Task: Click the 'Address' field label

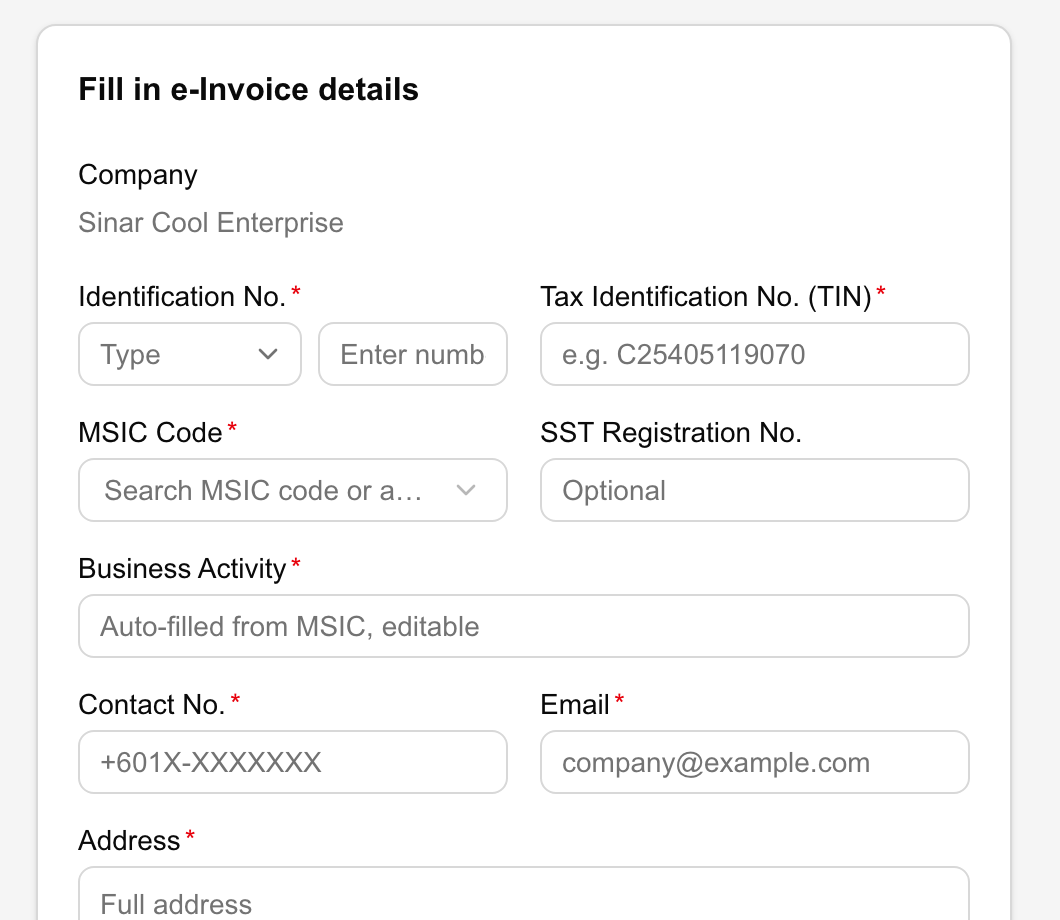Action: click(x=130, y=840)
